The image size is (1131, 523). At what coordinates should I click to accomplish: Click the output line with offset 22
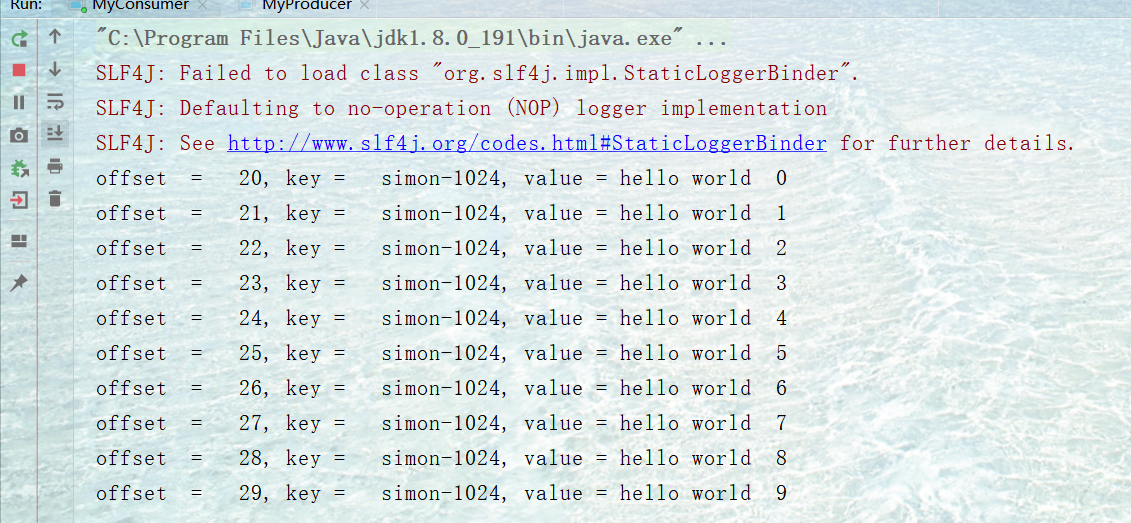point(441,249)
